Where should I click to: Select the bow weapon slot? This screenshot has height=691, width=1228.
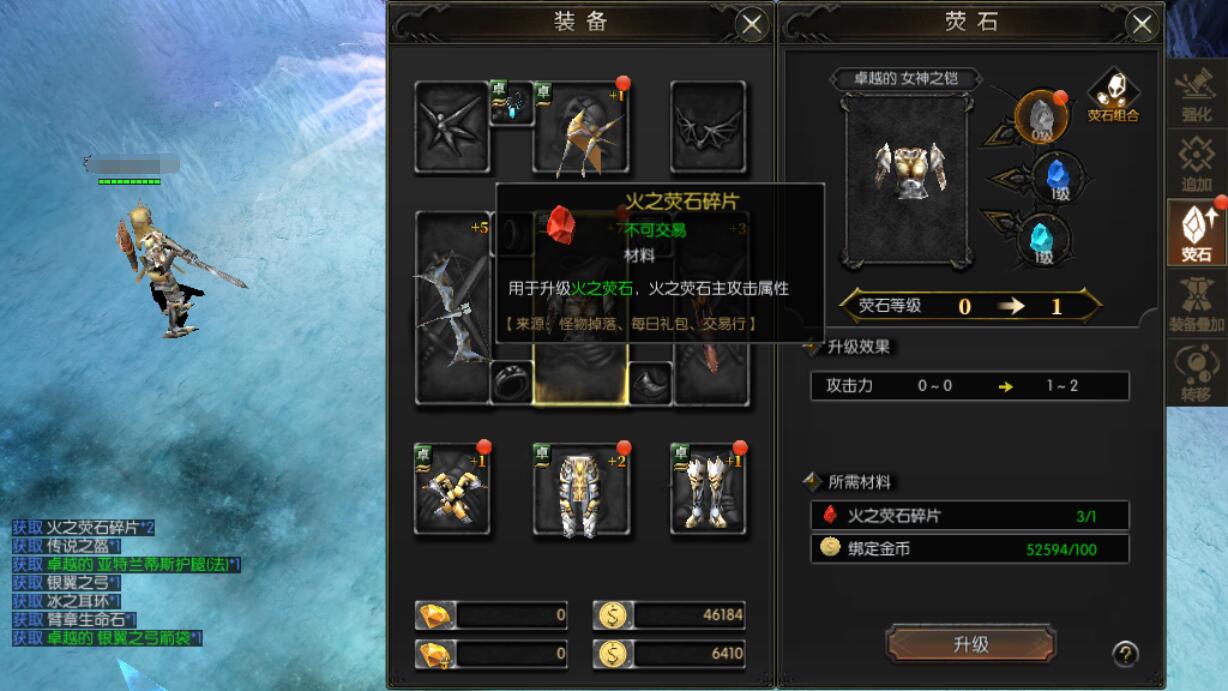452,307
